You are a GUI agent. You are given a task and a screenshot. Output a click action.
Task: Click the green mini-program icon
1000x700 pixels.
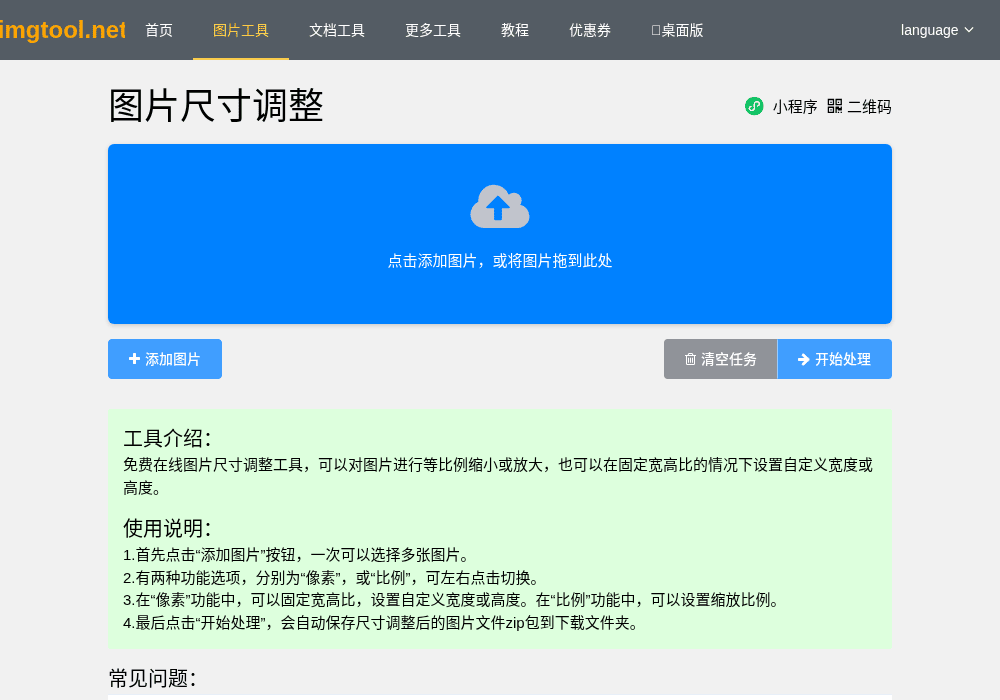coord(754,106)
